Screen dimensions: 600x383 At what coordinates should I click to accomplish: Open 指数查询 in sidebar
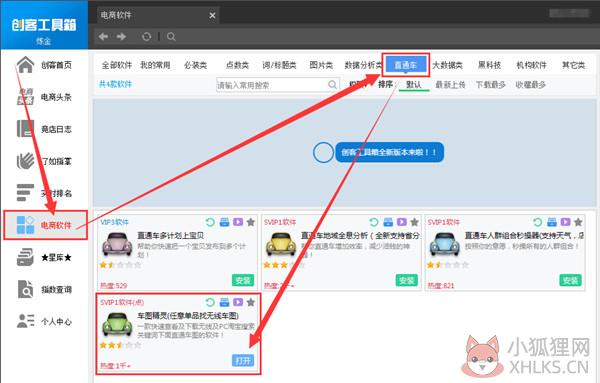[x=44, y=289]
